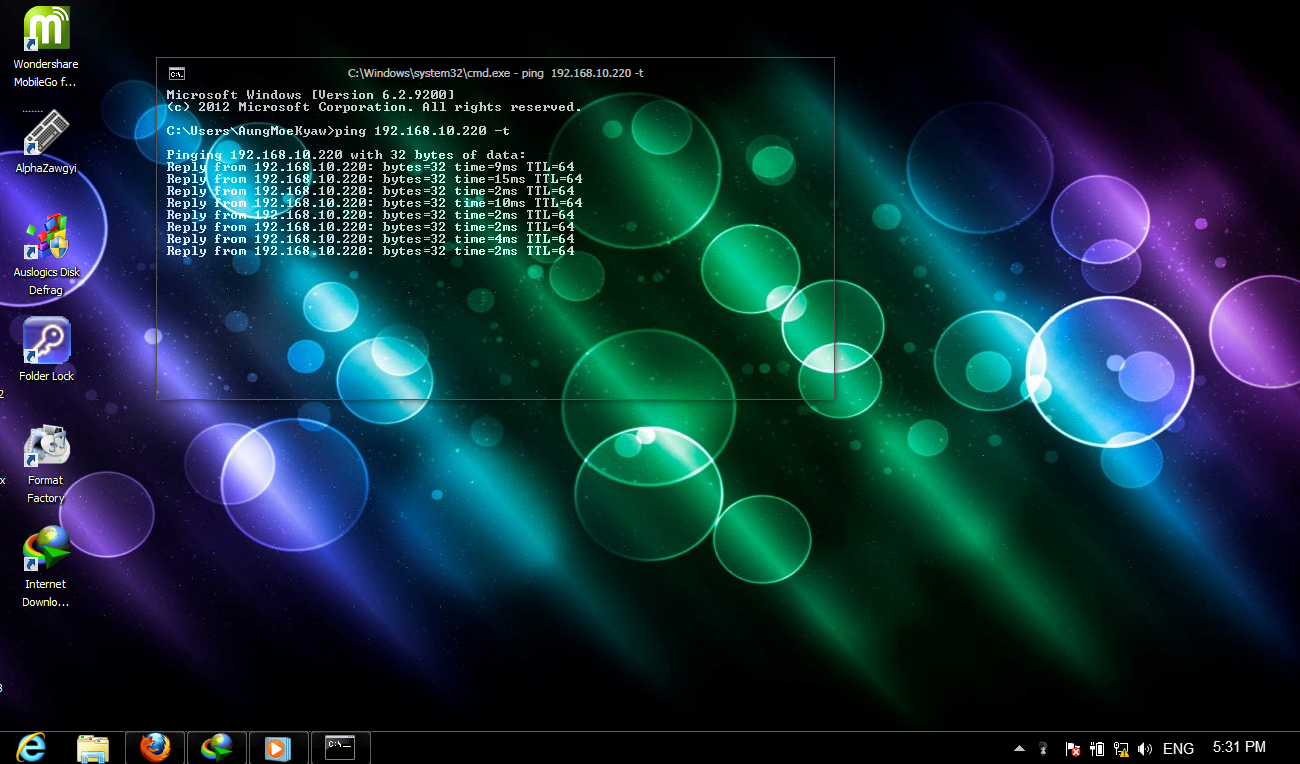The width and height of the screenshot is (1300, 764).
Task: Click 'Microsoft Windows [Version 6.2.9200]' text
Action: [x=310, y=95]
